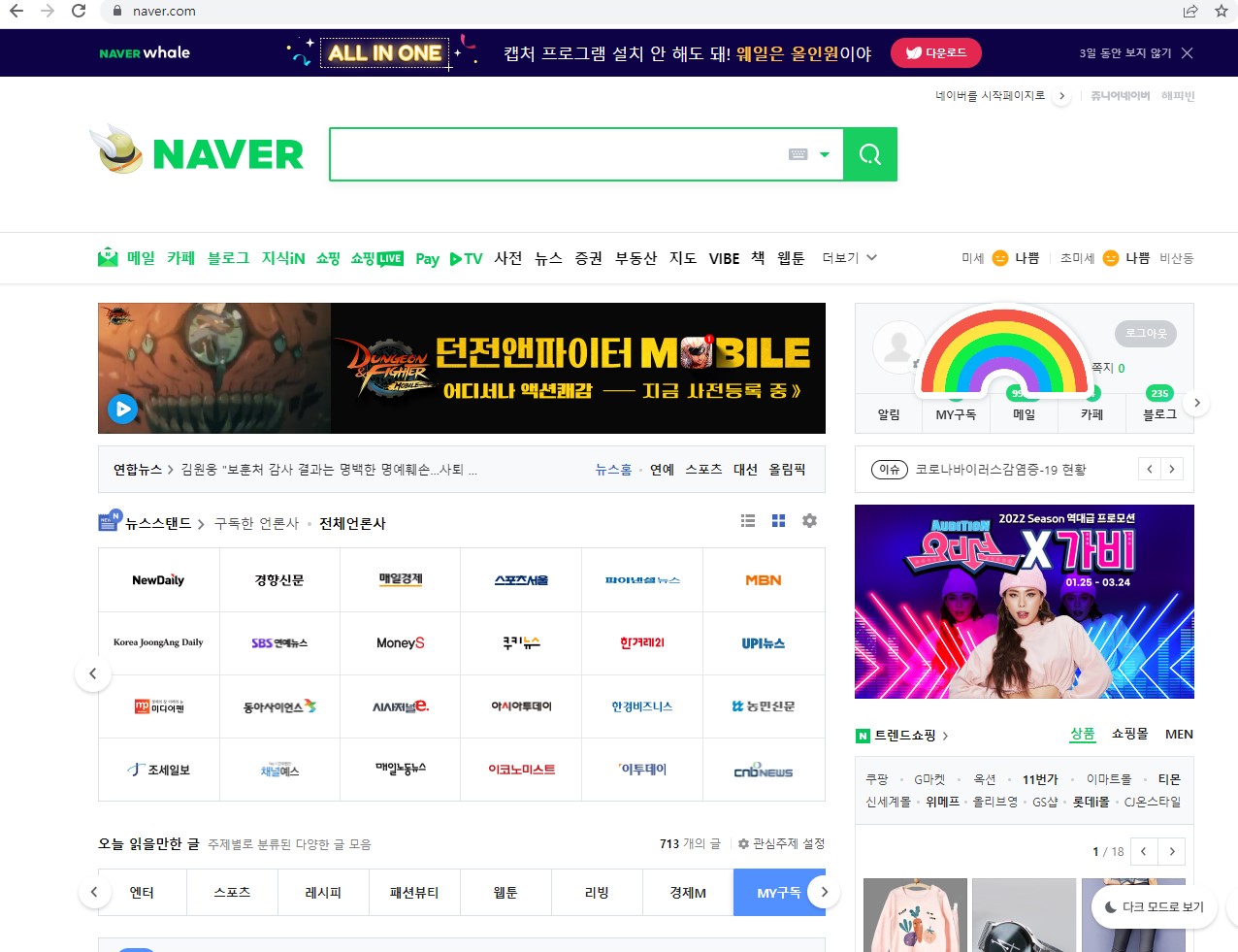Open the NewDaily publisher tile
The height and width of the screenshot is (952, 1238).
point(158,579)
